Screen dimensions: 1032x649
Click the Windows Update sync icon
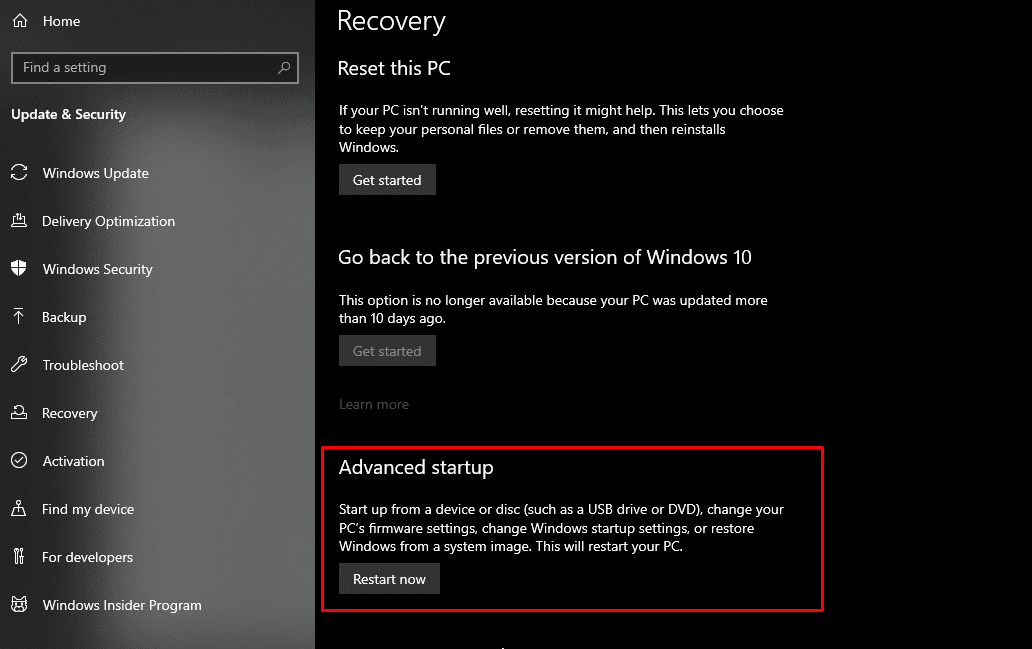pyautogui.click(x=19, y=173)
